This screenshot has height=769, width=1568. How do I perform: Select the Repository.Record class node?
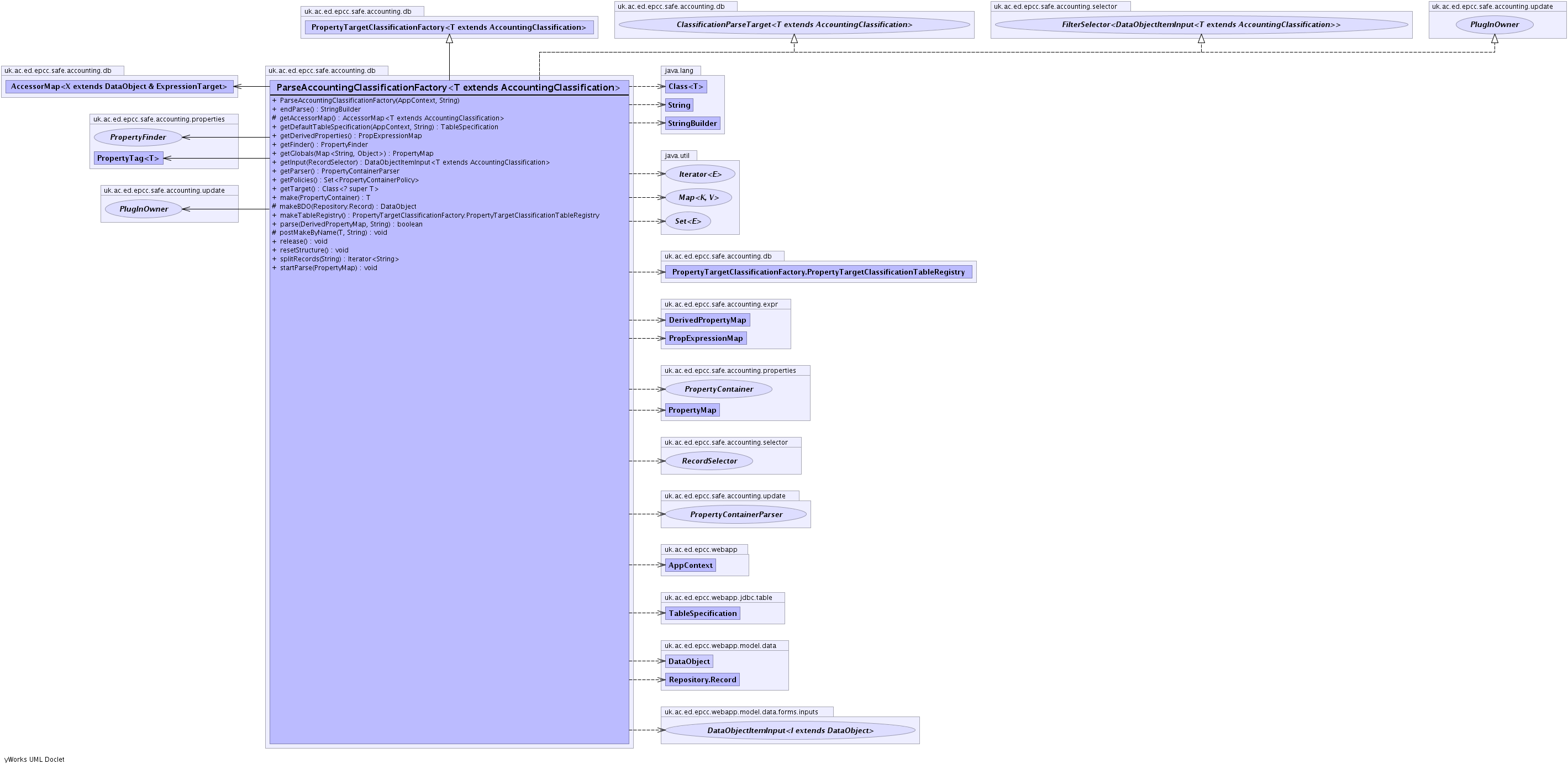tap(702, 680)
